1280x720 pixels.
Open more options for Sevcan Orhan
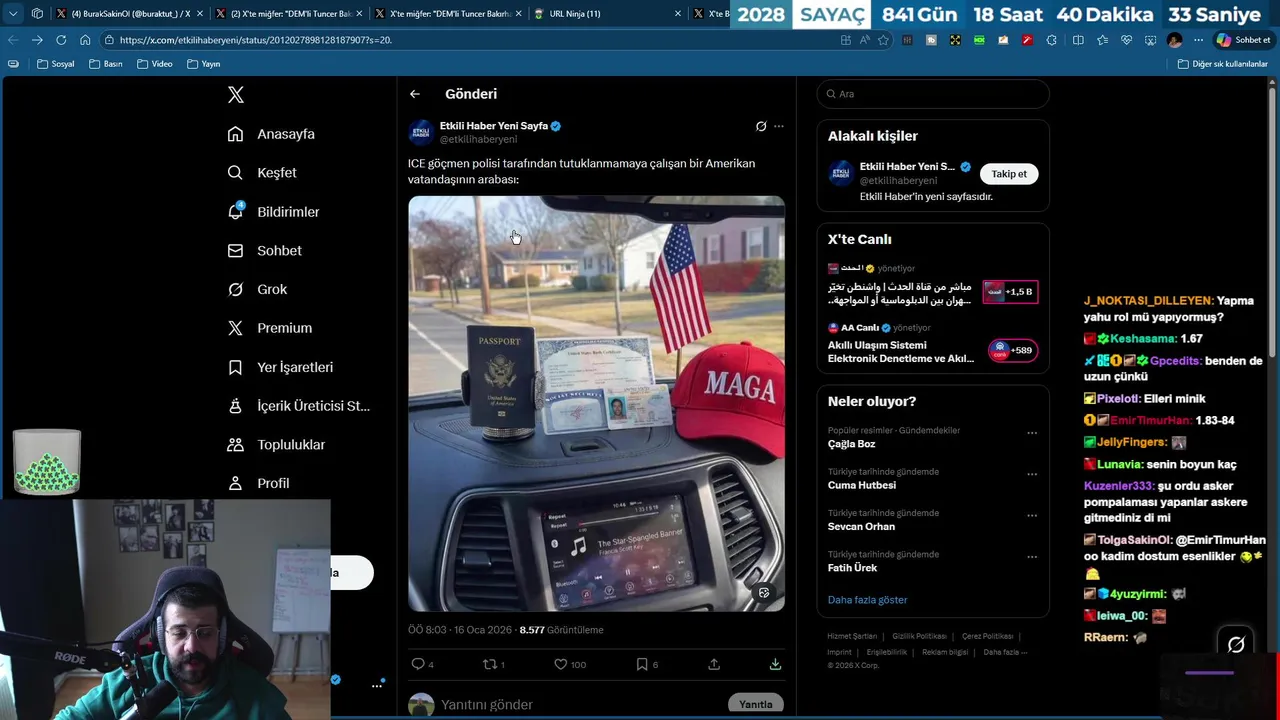(x=1032, y=515)
